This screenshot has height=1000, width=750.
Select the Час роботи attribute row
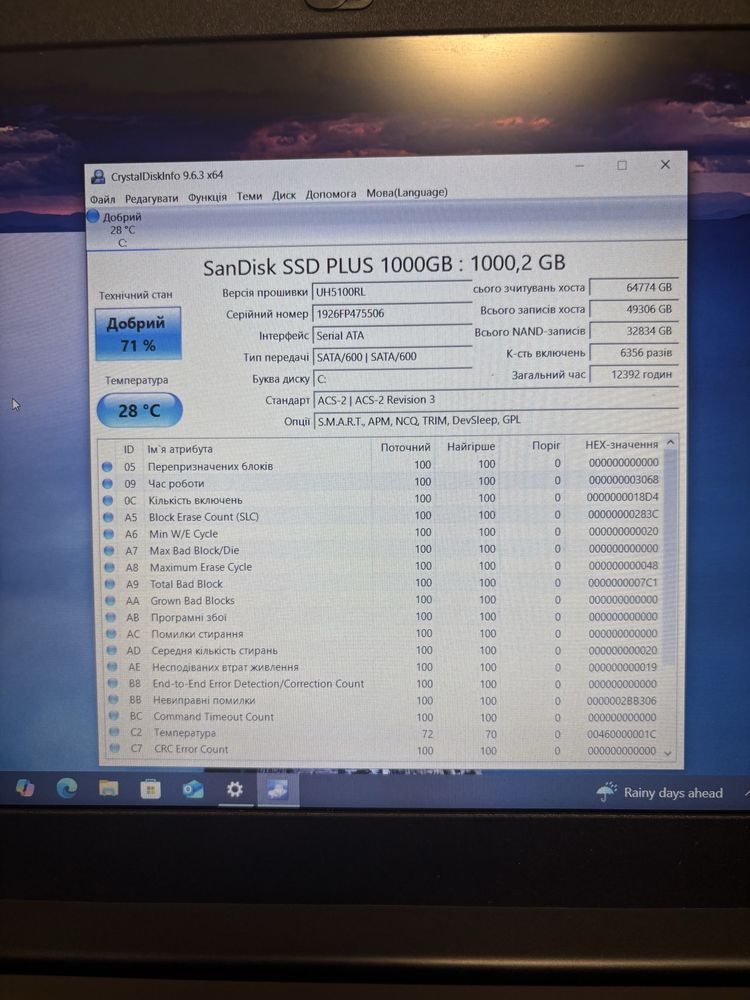[381, 482]
